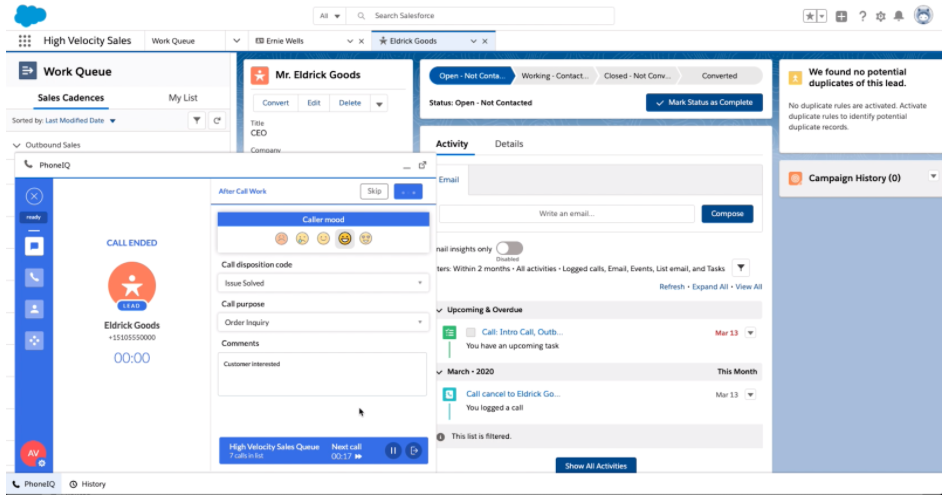Select the Working - Contacted path stage

(x=554, y=76)
